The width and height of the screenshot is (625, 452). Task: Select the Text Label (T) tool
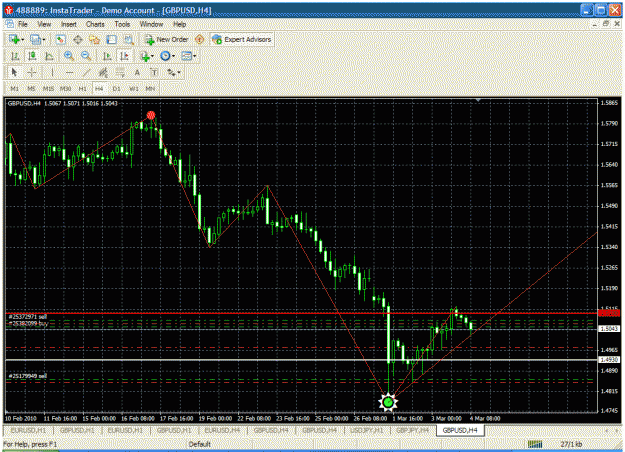(154, 72)
